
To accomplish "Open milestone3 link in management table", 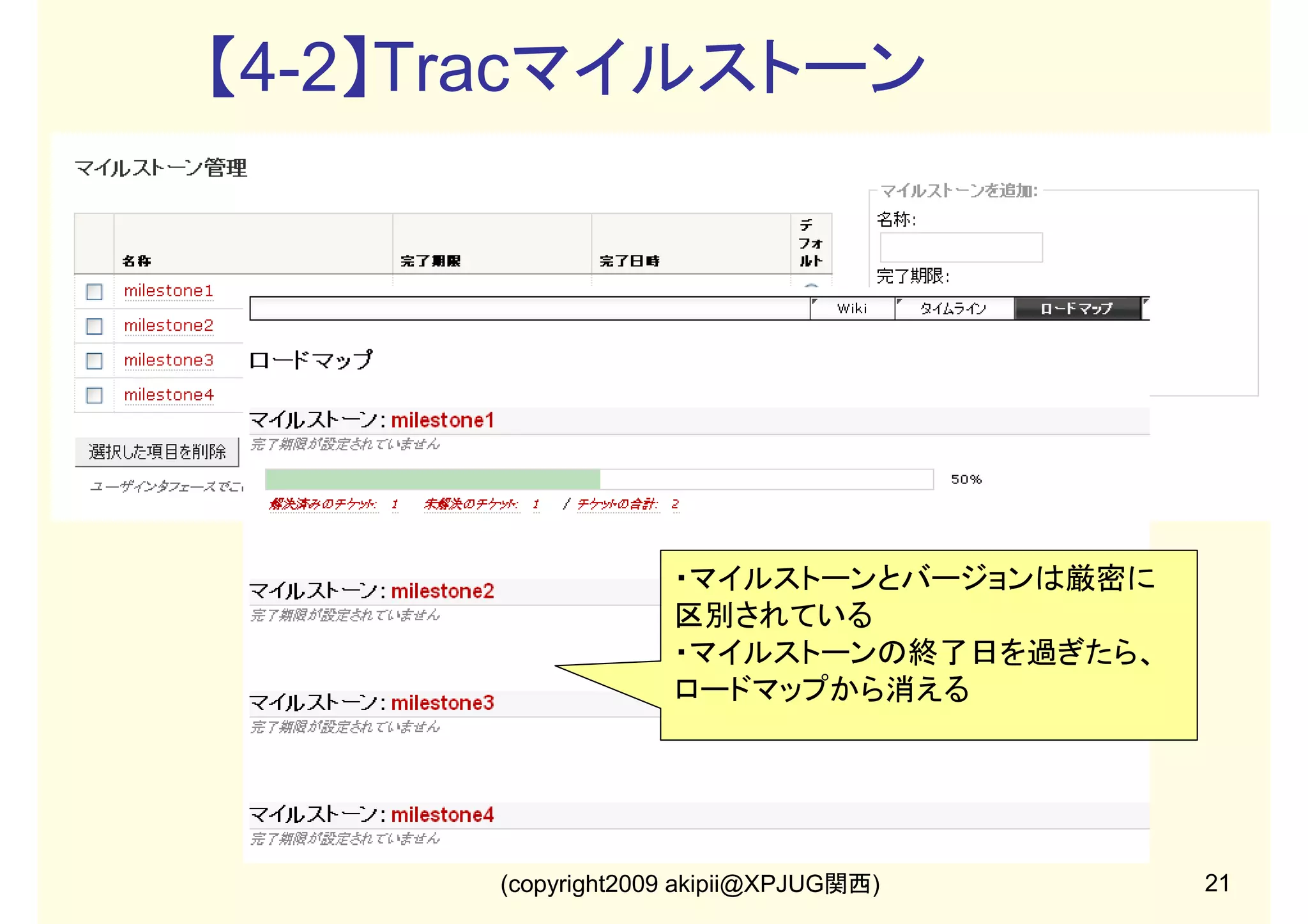I will tap(169, 360).
